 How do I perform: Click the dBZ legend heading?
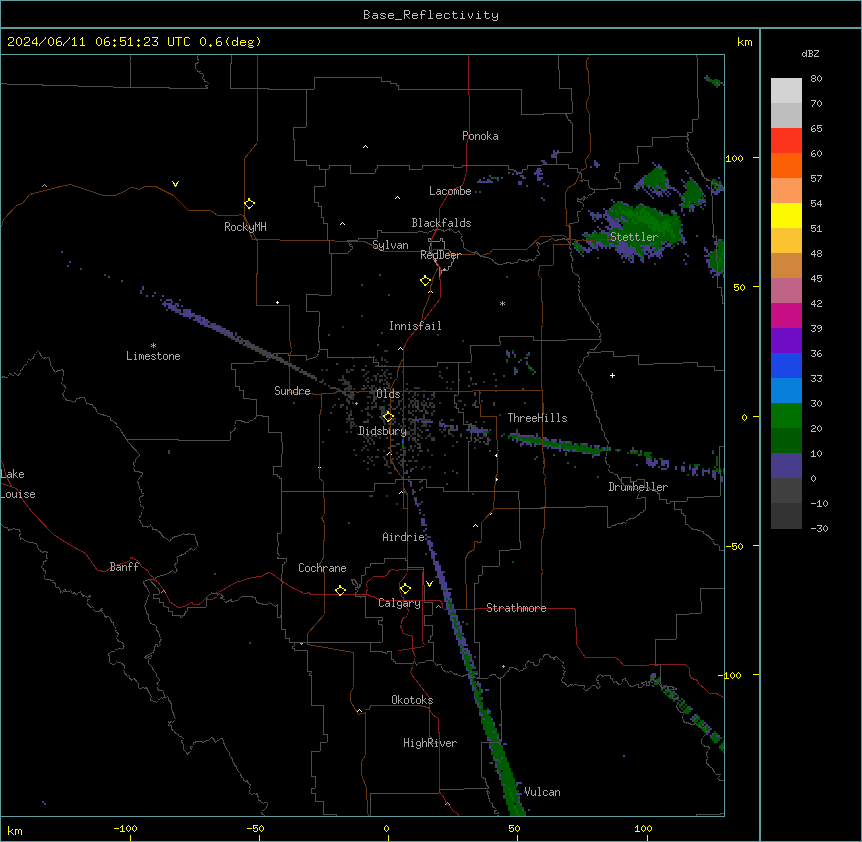click(x=810, y=53)
